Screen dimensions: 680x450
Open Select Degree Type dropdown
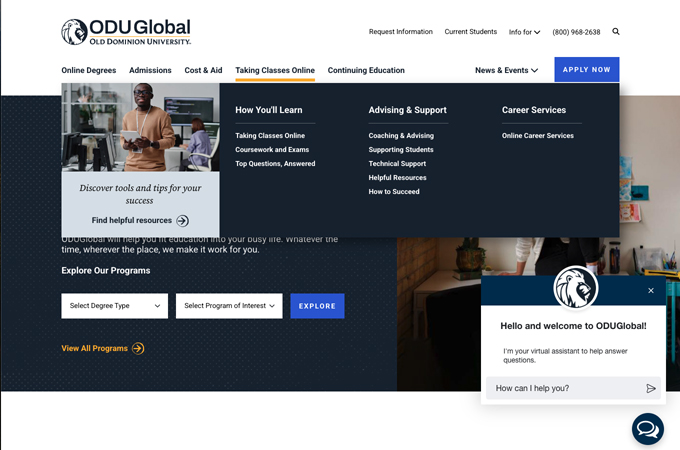point(114,306)
